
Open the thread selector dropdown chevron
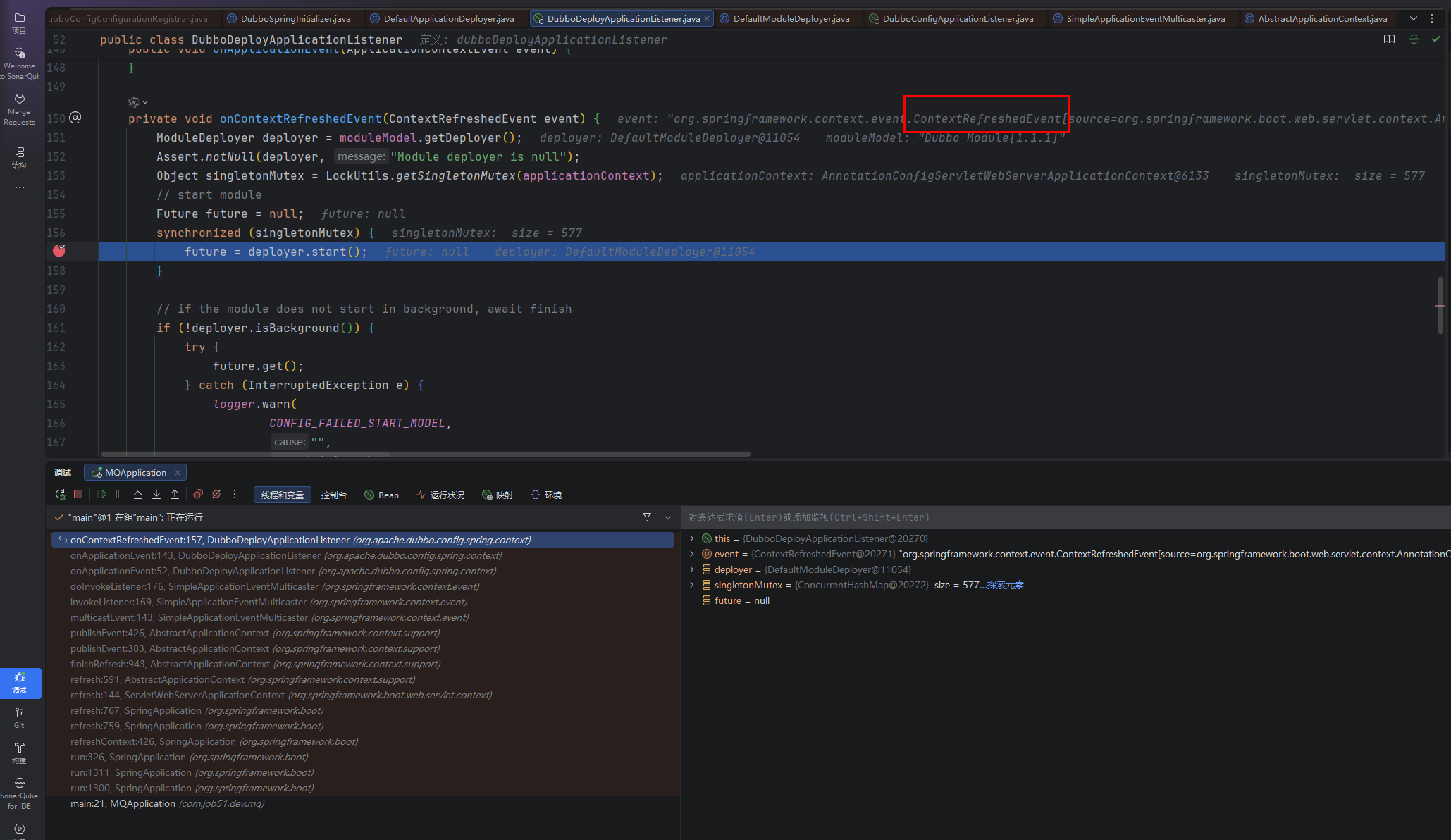click(x=668, y=518)
